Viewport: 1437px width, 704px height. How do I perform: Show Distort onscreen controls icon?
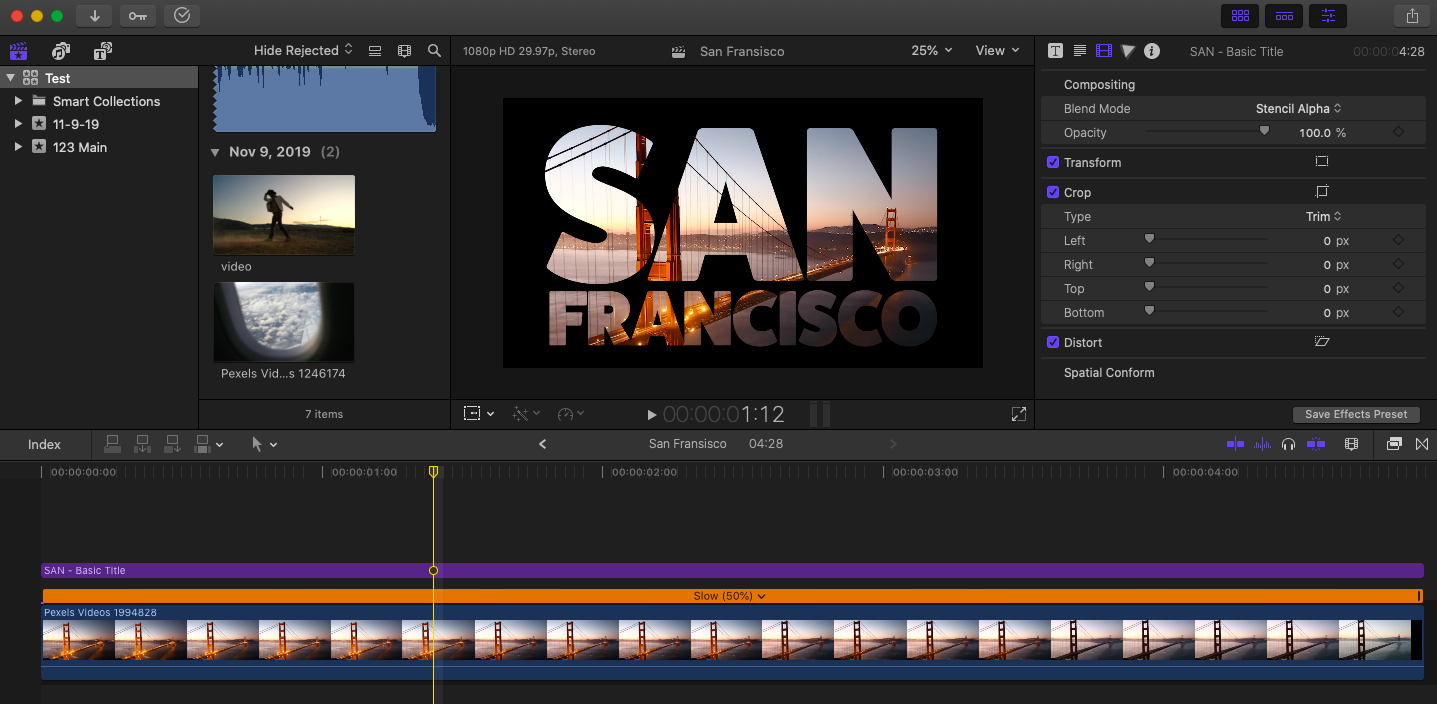tap(1322, 341)
